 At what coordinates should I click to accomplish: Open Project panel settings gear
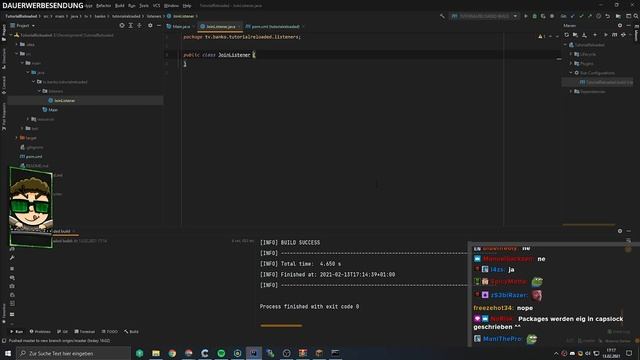[x=150, y=25]
